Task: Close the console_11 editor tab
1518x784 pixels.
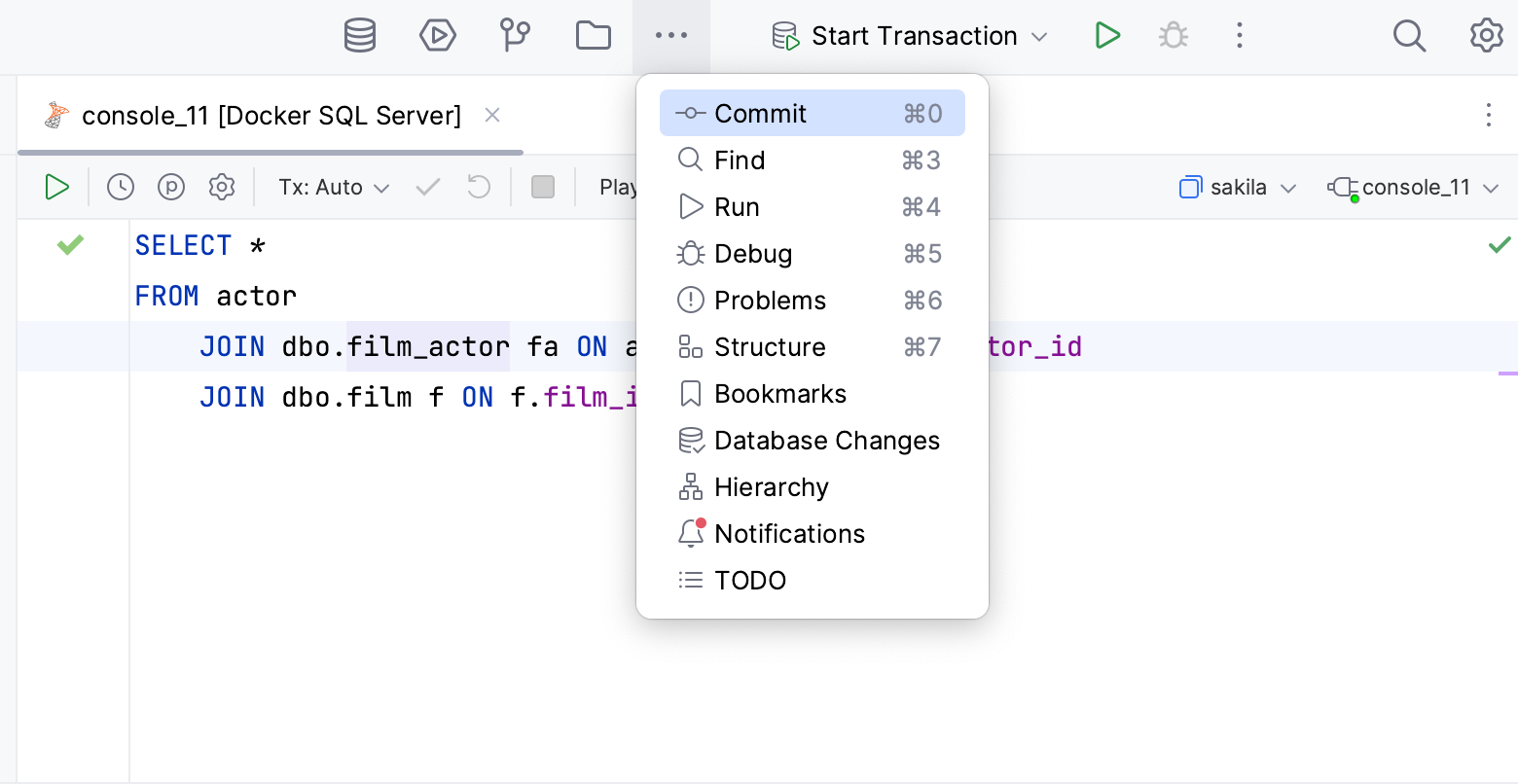Action: [492, 116]
